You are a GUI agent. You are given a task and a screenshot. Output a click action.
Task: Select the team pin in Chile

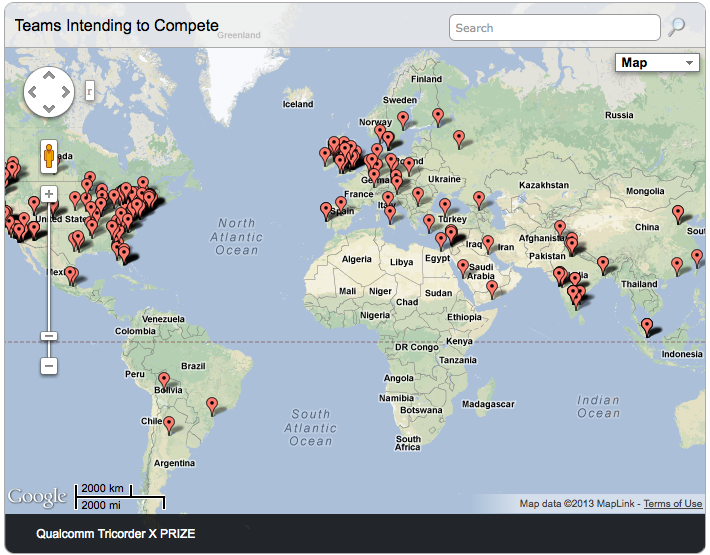(169, 424)
